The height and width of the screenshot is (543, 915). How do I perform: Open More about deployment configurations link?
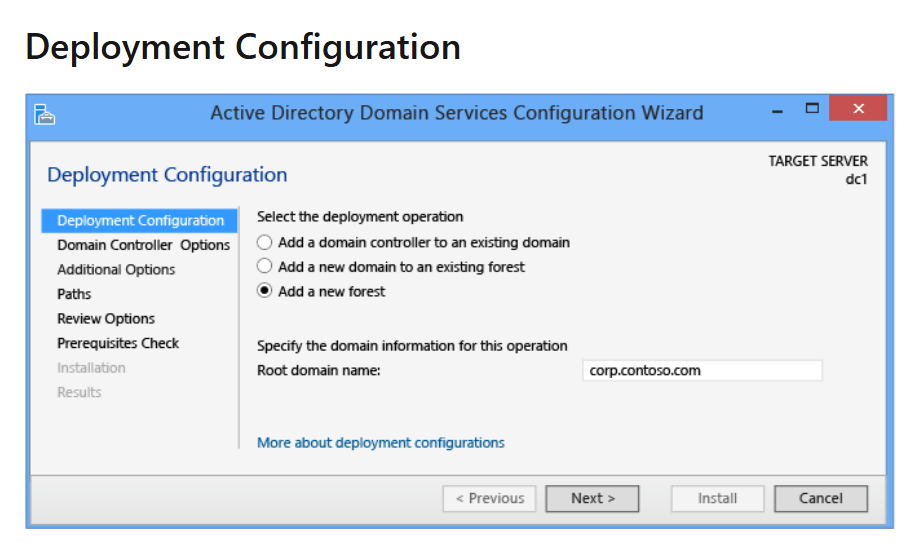click(380, 443)
